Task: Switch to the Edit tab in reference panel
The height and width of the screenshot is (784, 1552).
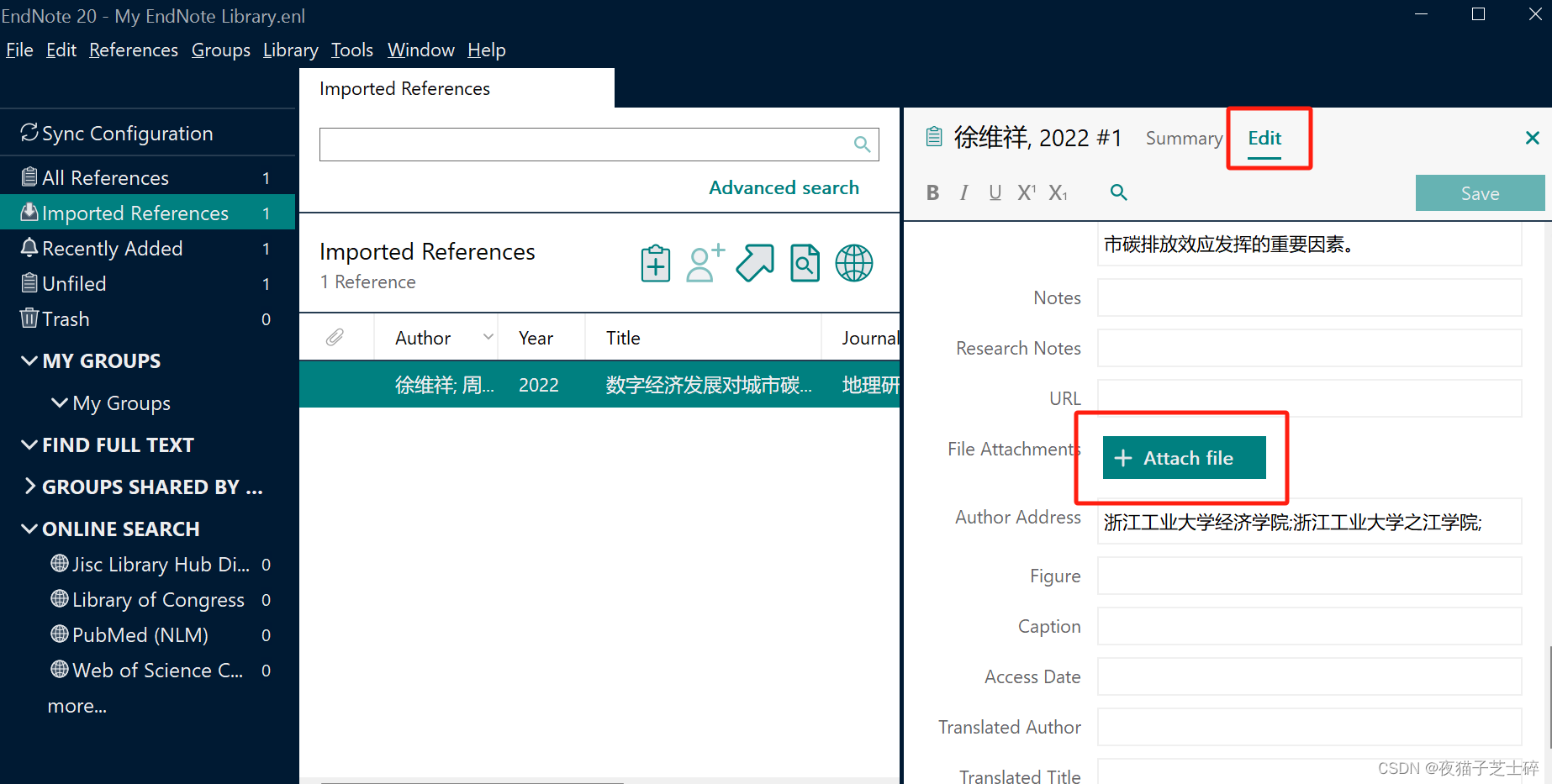Action: (x=1264, y=138)
